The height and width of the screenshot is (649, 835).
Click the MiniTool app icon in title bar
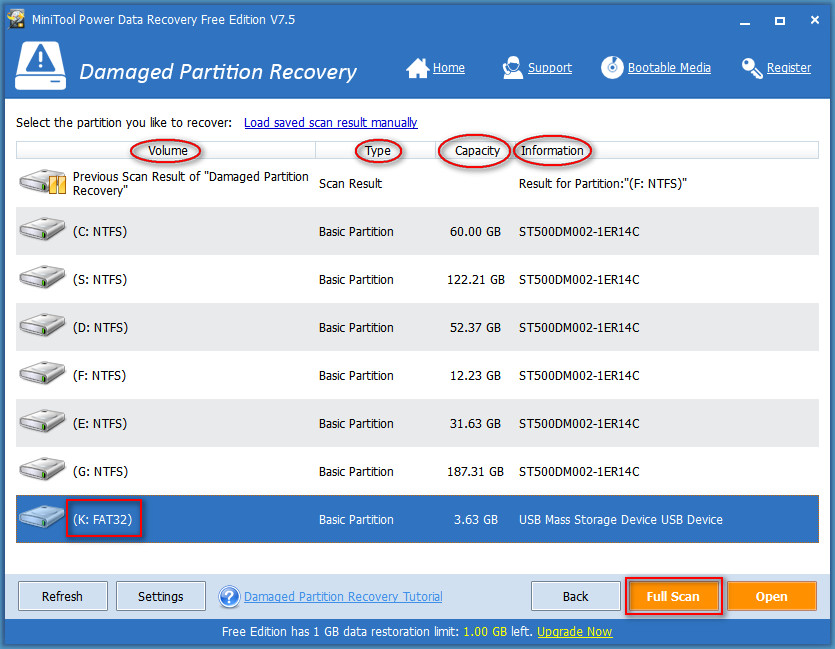(16, 20)
